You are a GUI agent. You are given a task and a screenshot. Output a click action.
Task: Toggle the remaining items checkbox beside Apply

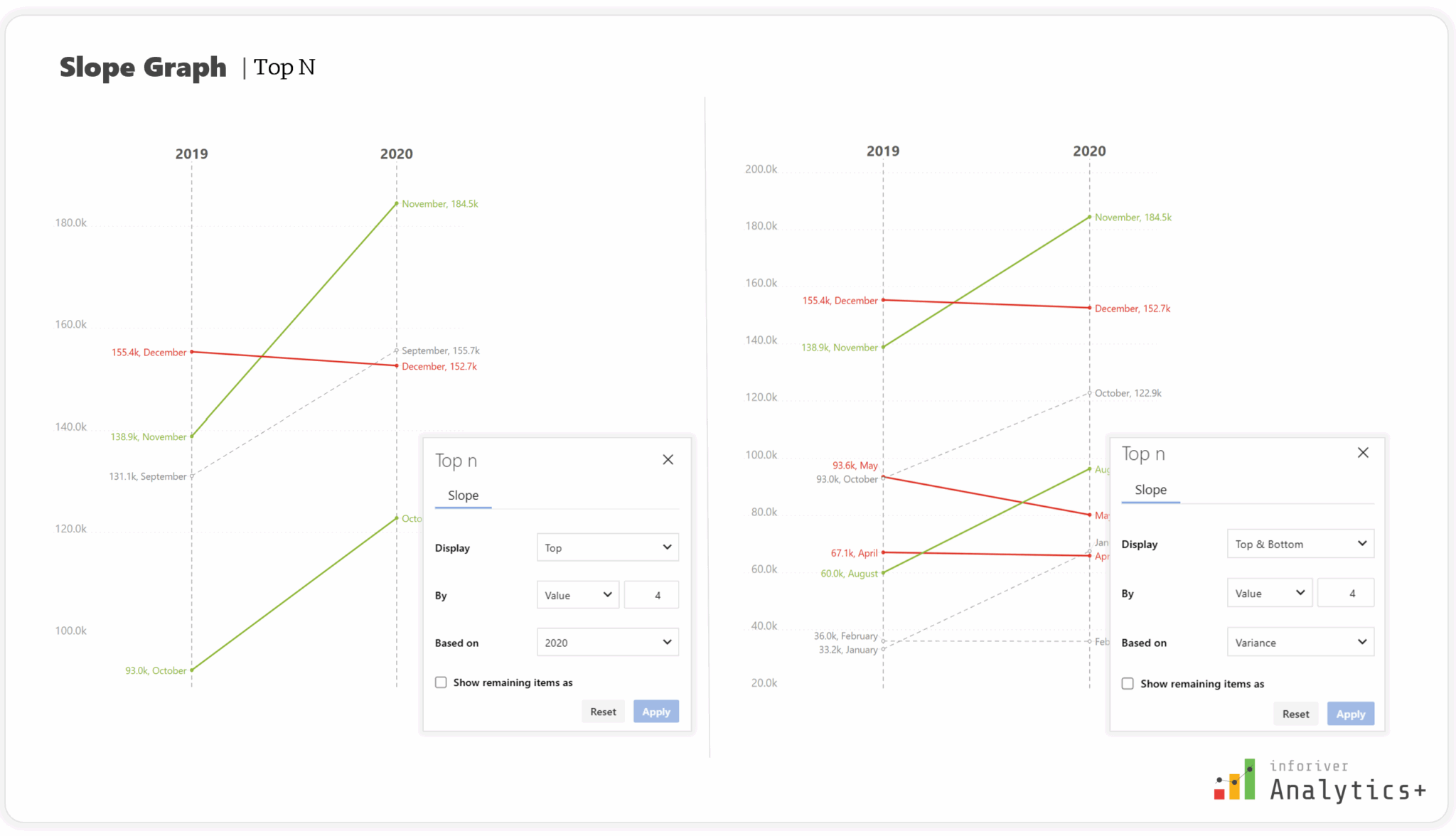tap(441, 682)
